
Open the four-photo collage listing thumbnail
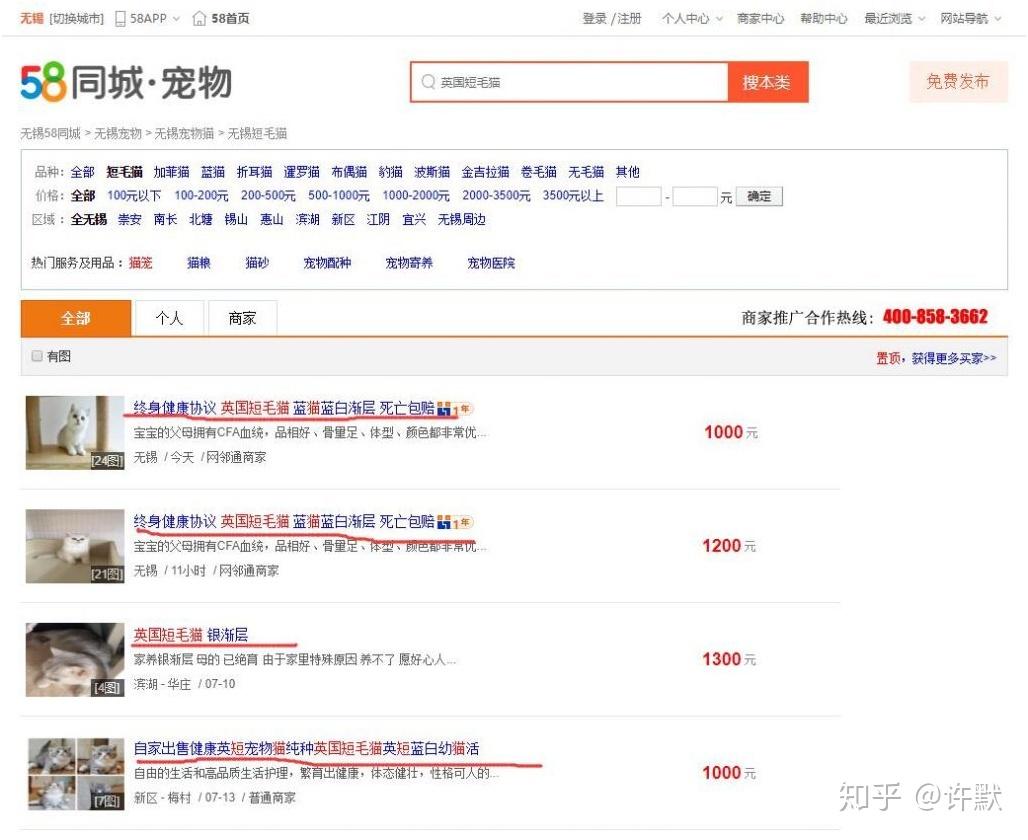(76, 774)
